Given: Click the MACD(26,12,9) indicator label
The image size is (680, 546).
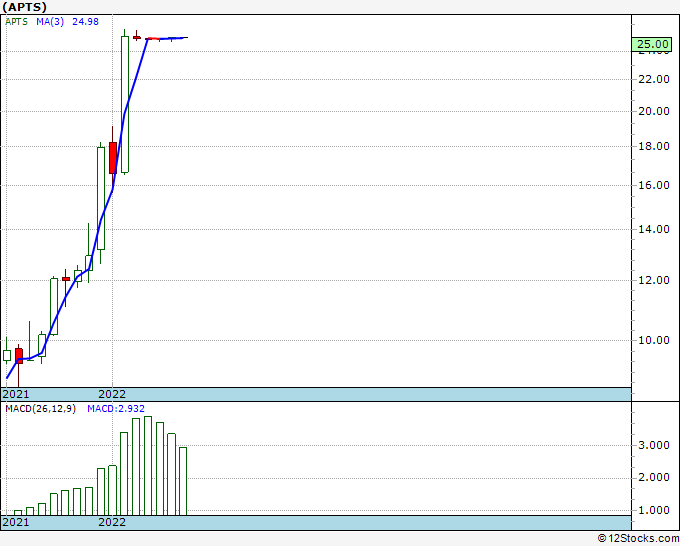Looking at the screenshot, I should coord(40,409).
